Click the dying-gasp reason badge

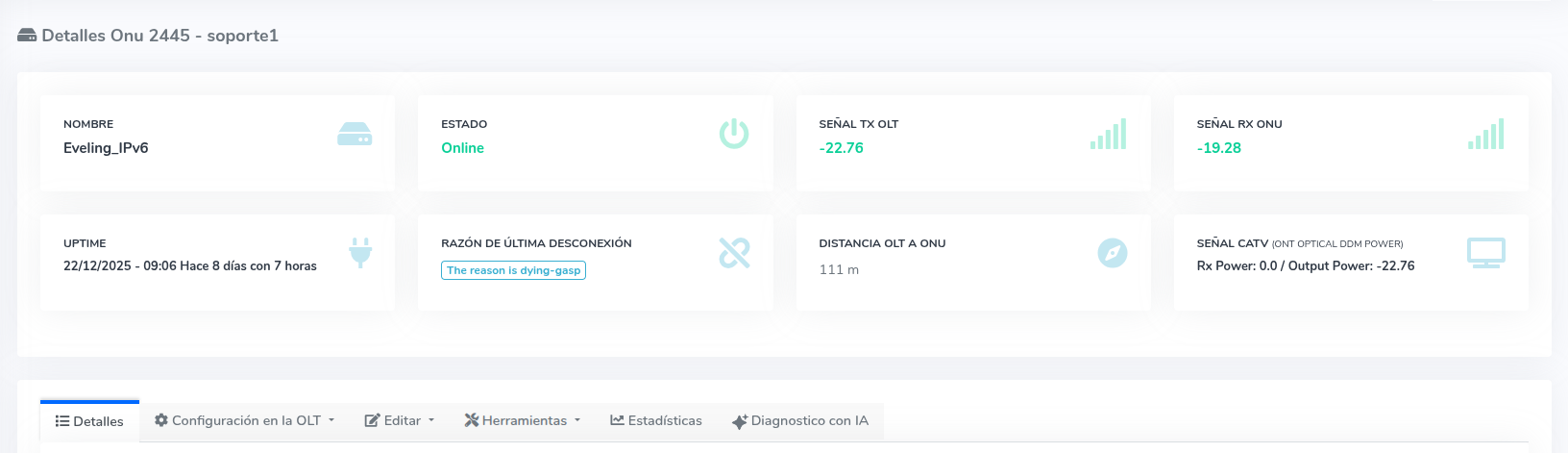click(x=513, y=270)
